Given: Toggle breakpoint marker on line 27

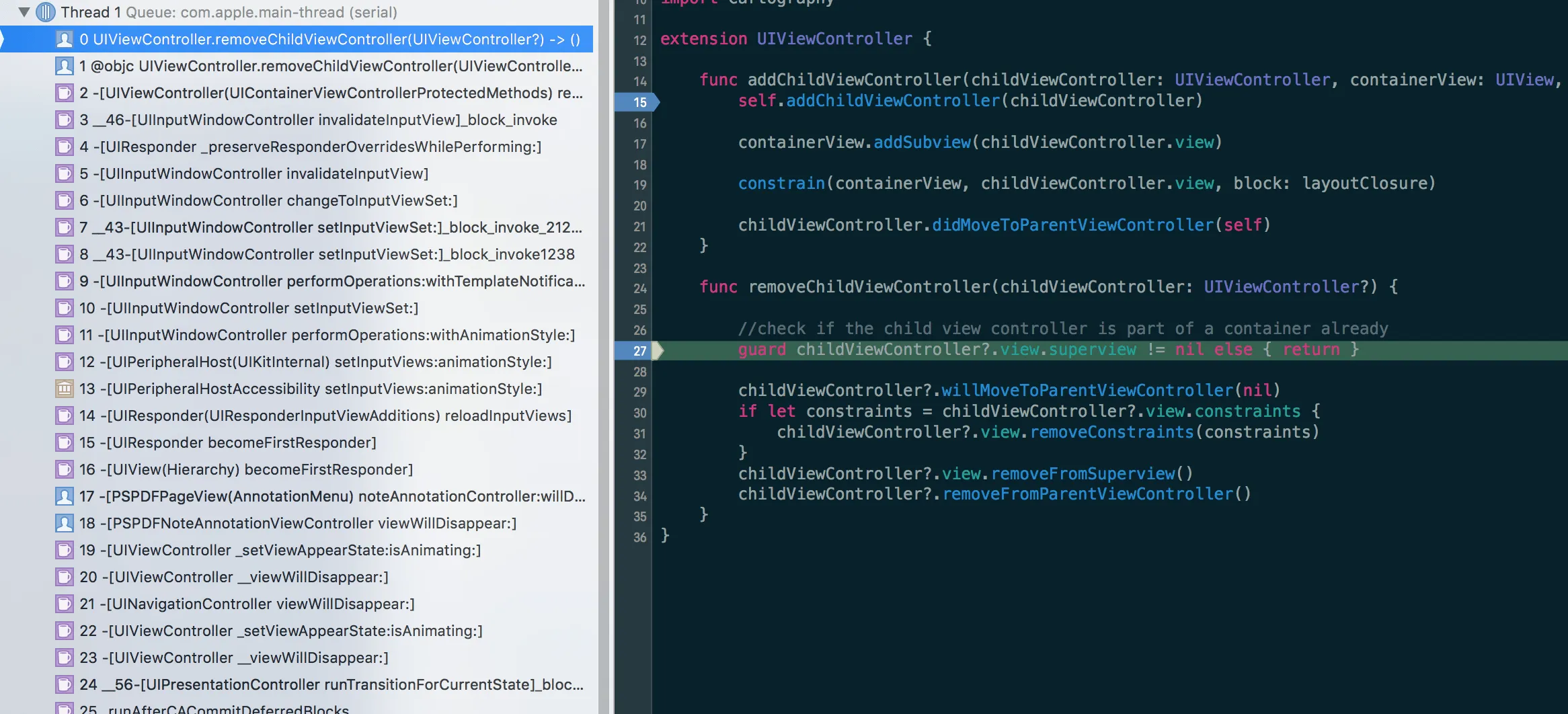Looking at the screenshot, I should coord(638,350).
